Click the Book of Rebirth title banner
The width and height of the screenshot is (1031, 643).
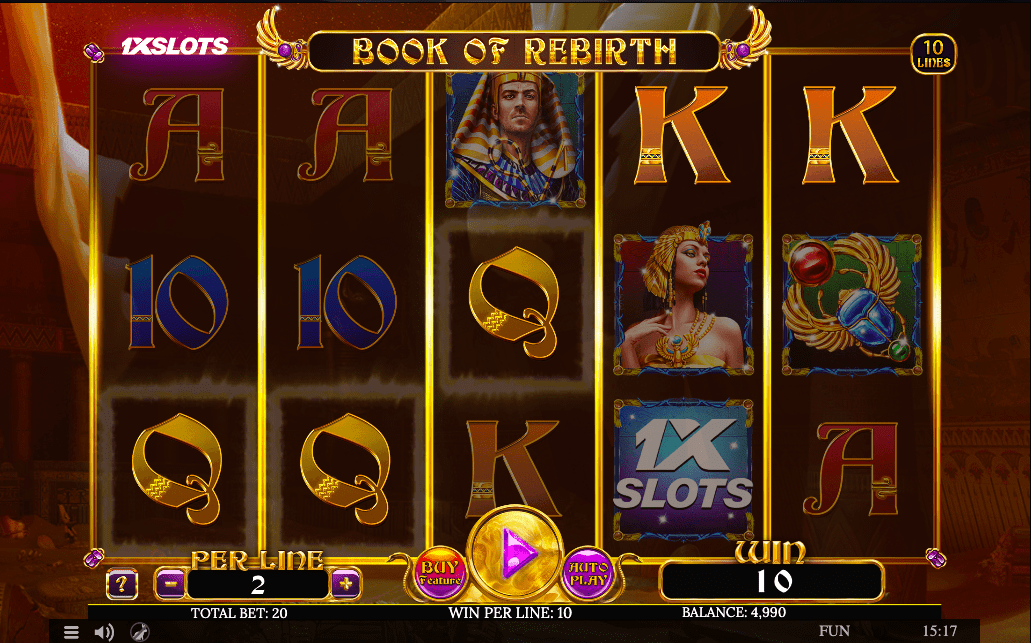[x=514, y=51]
